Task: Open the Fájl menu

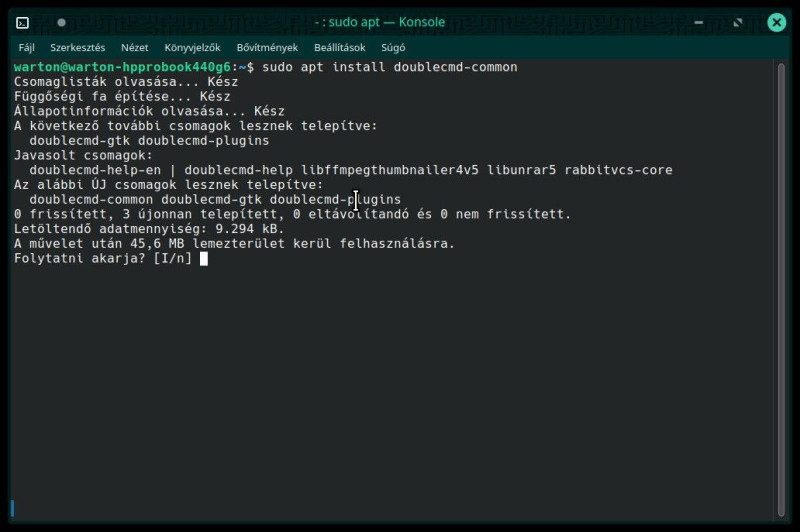Action: click(x=27, y=48)
